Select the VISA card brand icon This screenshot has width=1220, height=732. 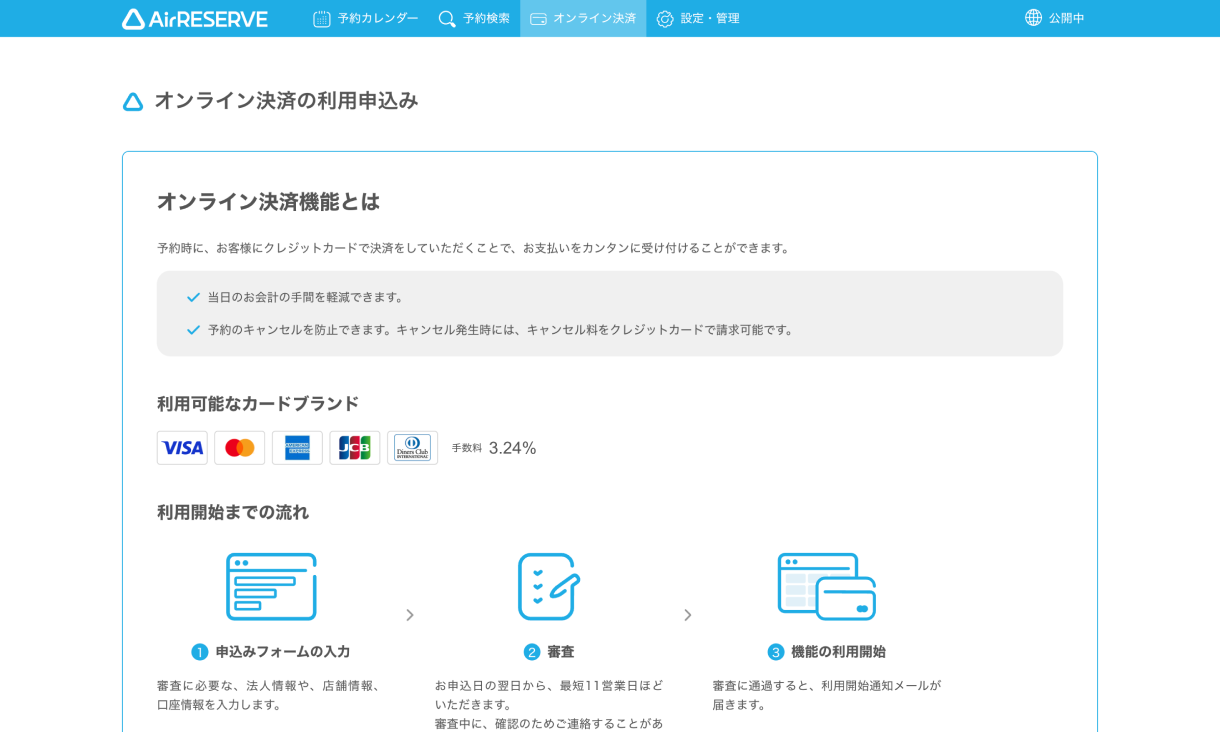tap(182, 447)
